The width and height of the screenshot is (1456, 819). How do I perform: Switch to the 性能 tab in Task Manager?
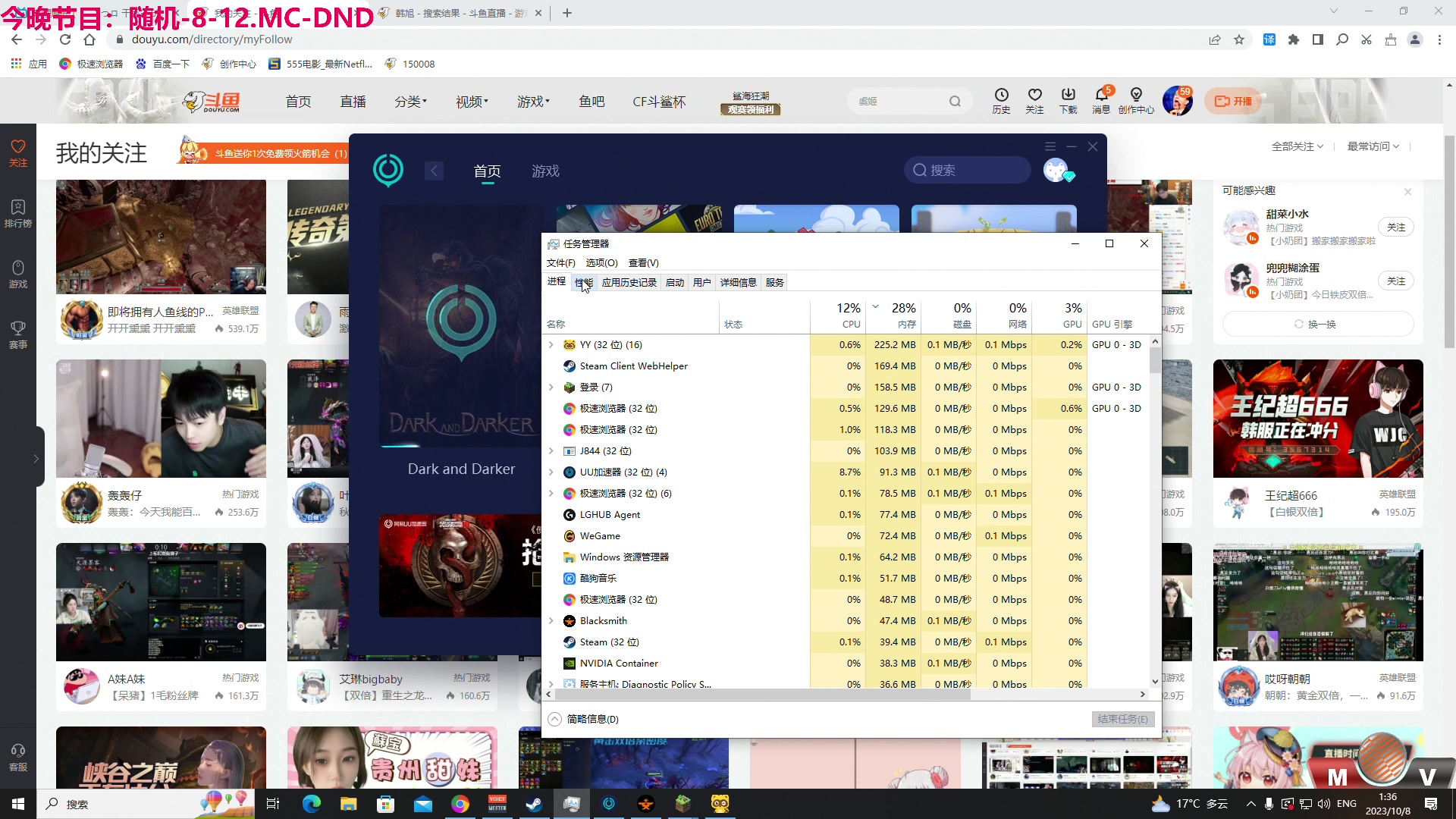tap(583, 281)
